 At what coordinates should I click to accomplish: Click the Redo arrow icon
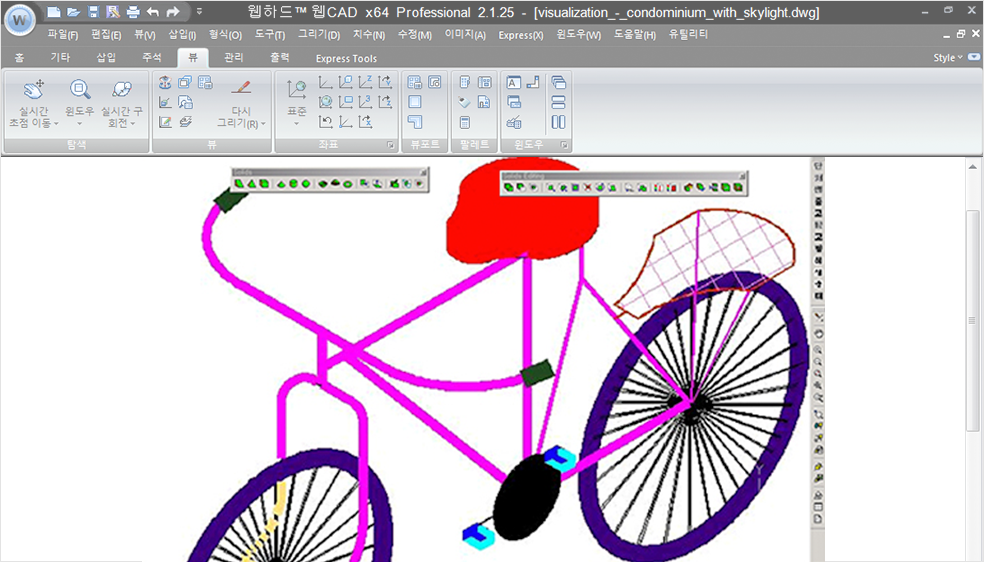(173, 11)
